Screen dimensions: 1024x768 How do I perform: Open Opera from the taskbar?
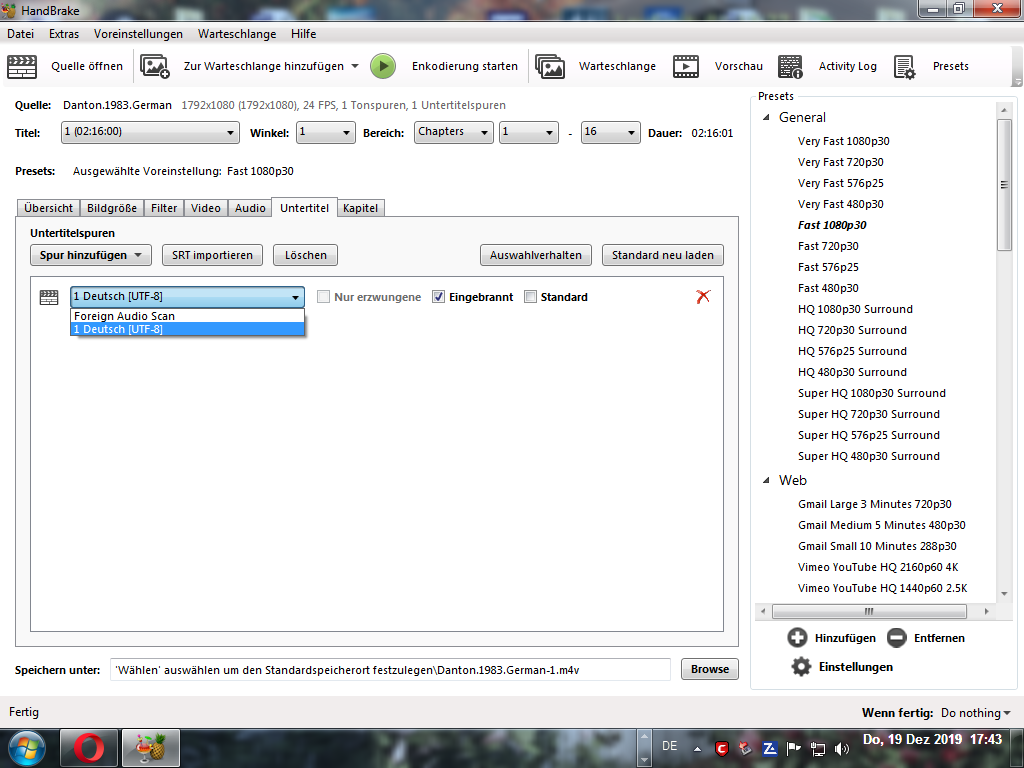pos(89,748)
